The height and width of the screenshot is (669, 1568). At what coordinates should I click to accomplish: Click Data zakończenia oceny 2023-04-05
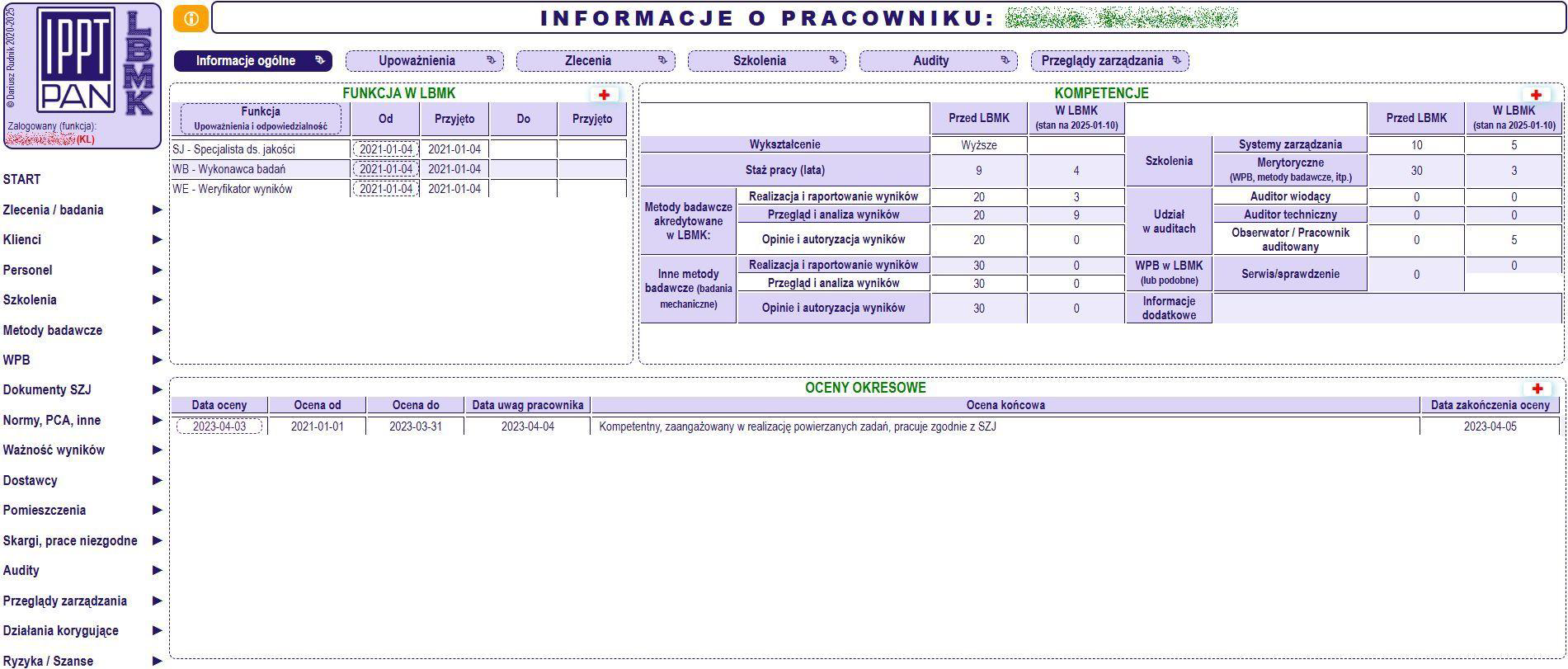(x=1490, y=426)
